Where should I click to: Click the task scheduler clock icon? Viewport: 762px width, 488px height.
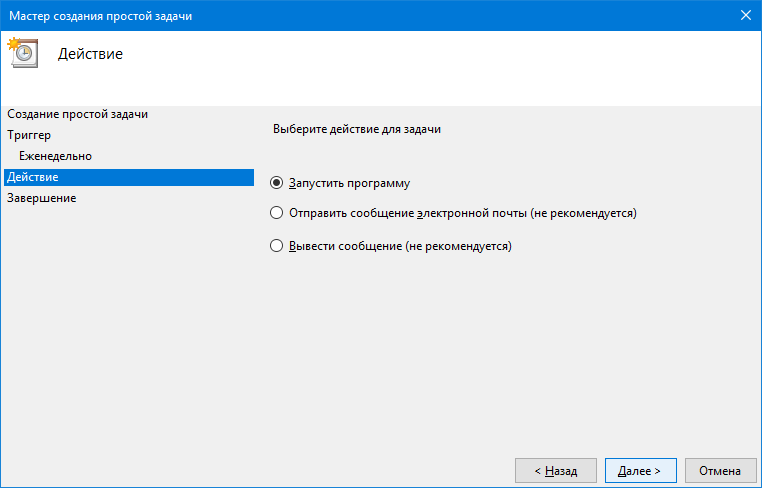coord(22,52)
